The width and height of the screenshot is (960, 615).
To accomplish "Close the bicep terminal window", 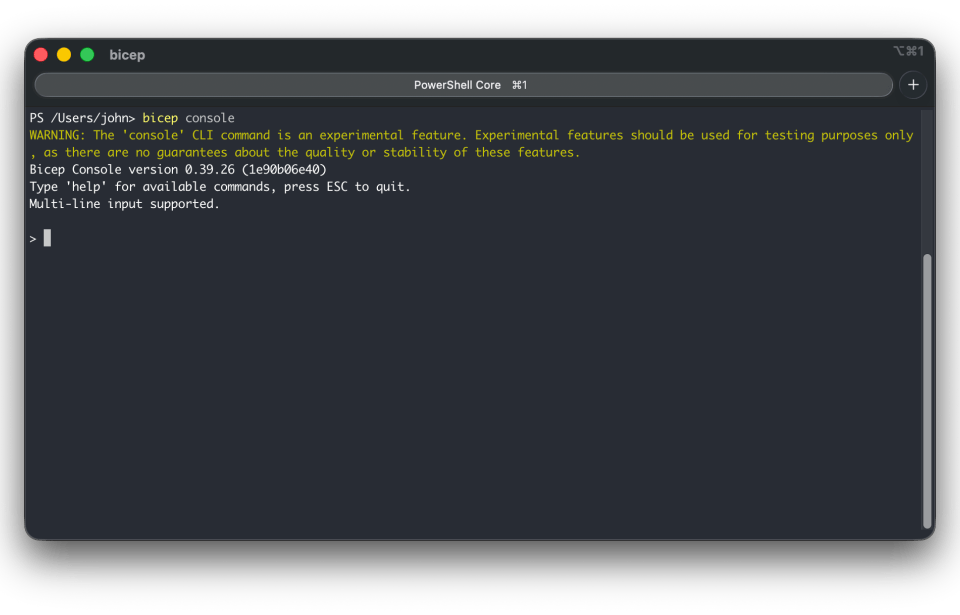I will (41, 55).
